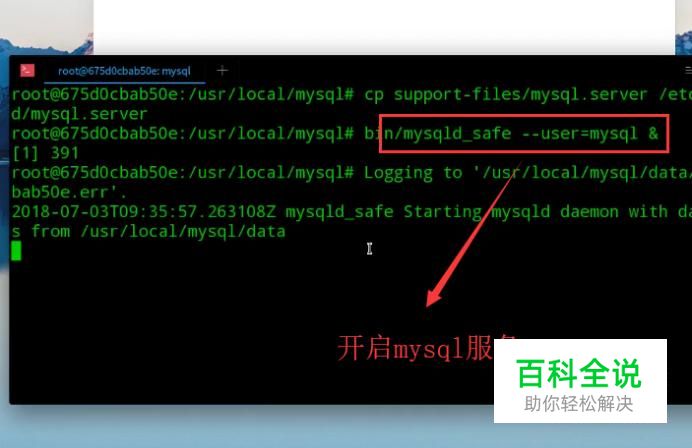Click the 2018-07-03T09:35:57.263108Z timestamp
Viewport: 692px width, 448px height.
143,212
